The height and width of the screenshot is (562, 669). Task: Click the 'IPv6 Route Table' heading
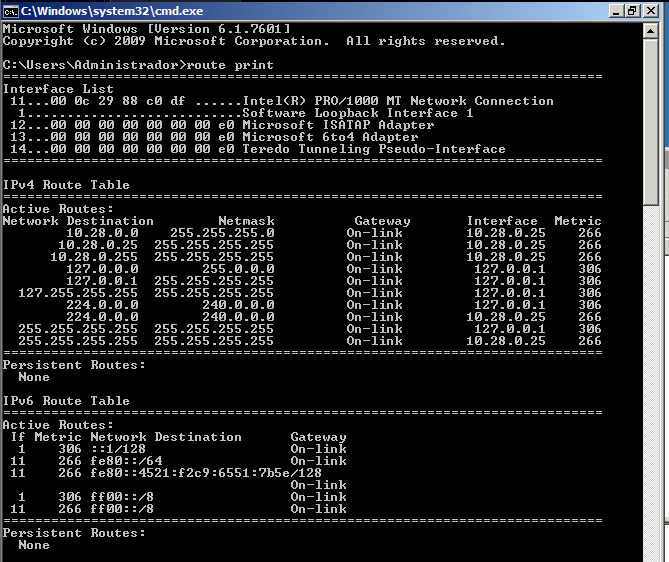click(x=66, y=401)
